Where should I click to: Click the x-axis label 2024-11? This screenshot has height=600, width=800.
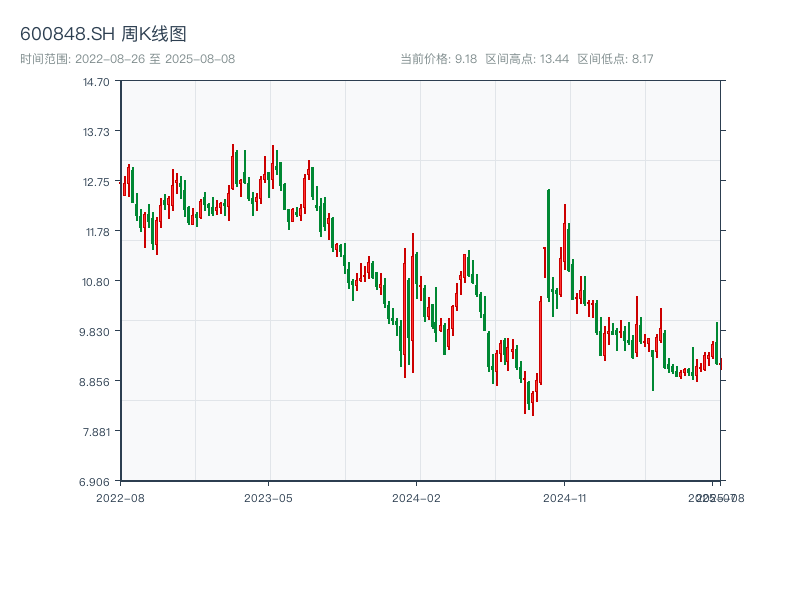pyautogui.click(x=565, y=498)
